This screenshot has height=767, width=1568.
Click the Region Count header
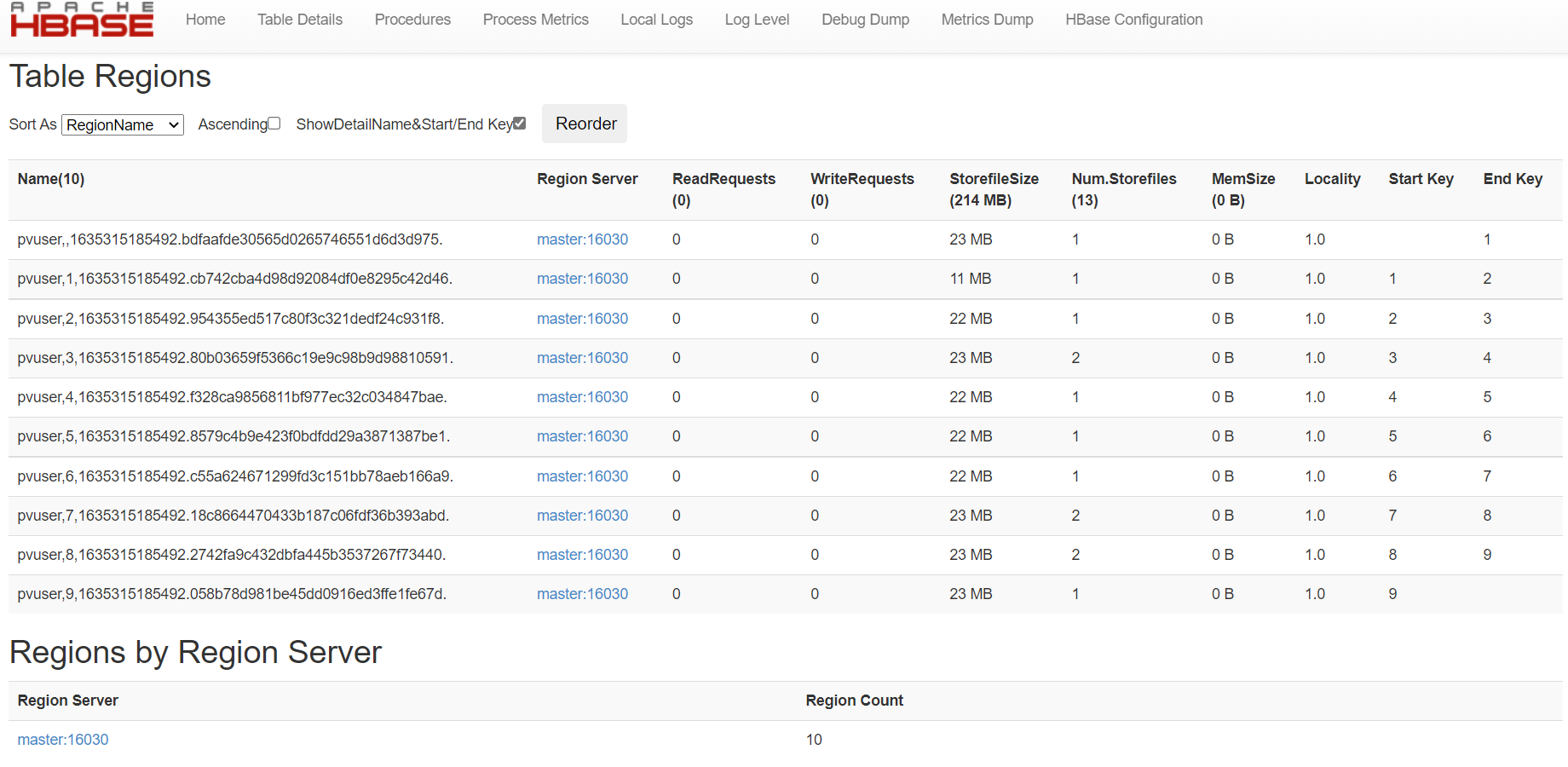click(854, 701)
